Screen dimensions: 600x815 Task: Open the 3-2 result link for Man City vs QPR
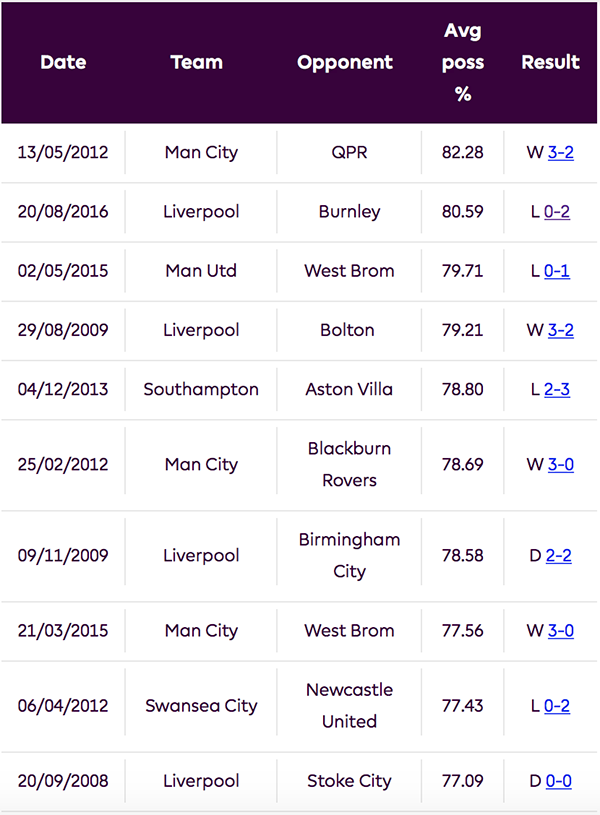(x=561, y=153)
